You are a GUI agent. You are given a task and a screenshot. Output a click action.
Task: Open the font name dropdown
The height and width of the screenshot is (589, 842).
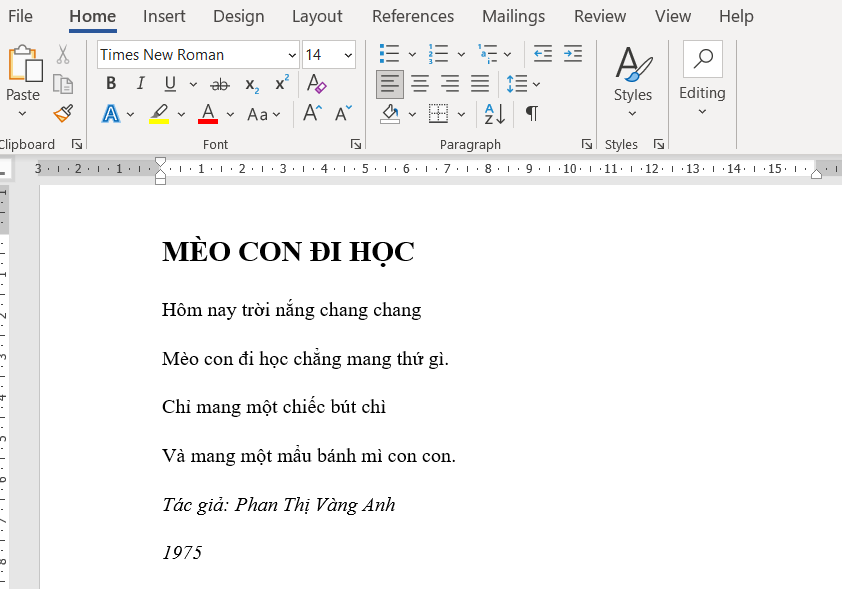(x=291, y=55)
